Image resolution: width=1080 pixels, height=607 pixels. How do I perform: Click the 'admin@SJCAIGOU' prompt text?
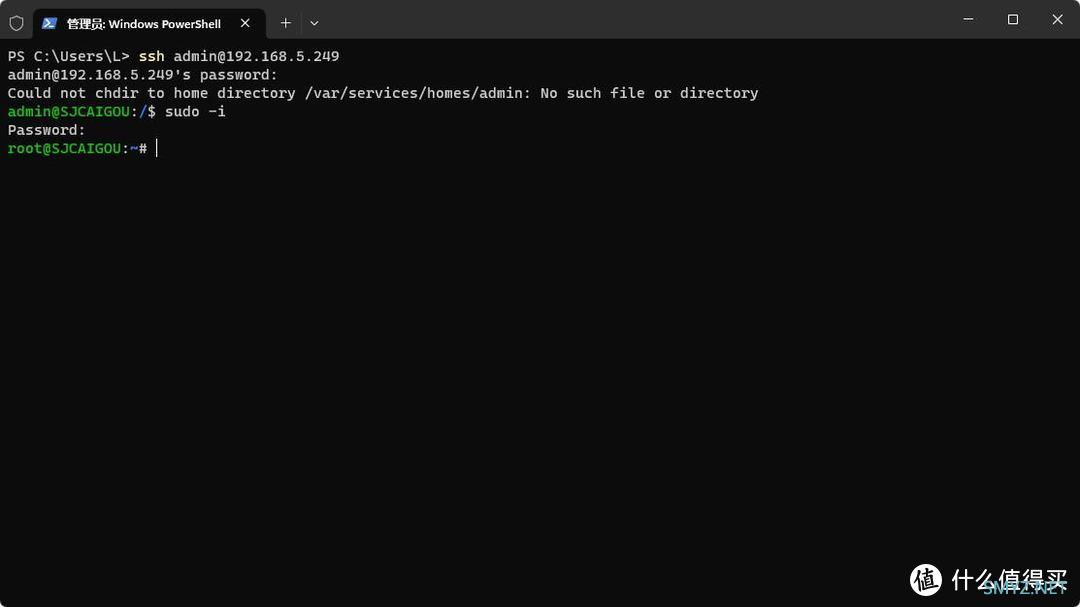pyautogui.click(x=68, y=112)
